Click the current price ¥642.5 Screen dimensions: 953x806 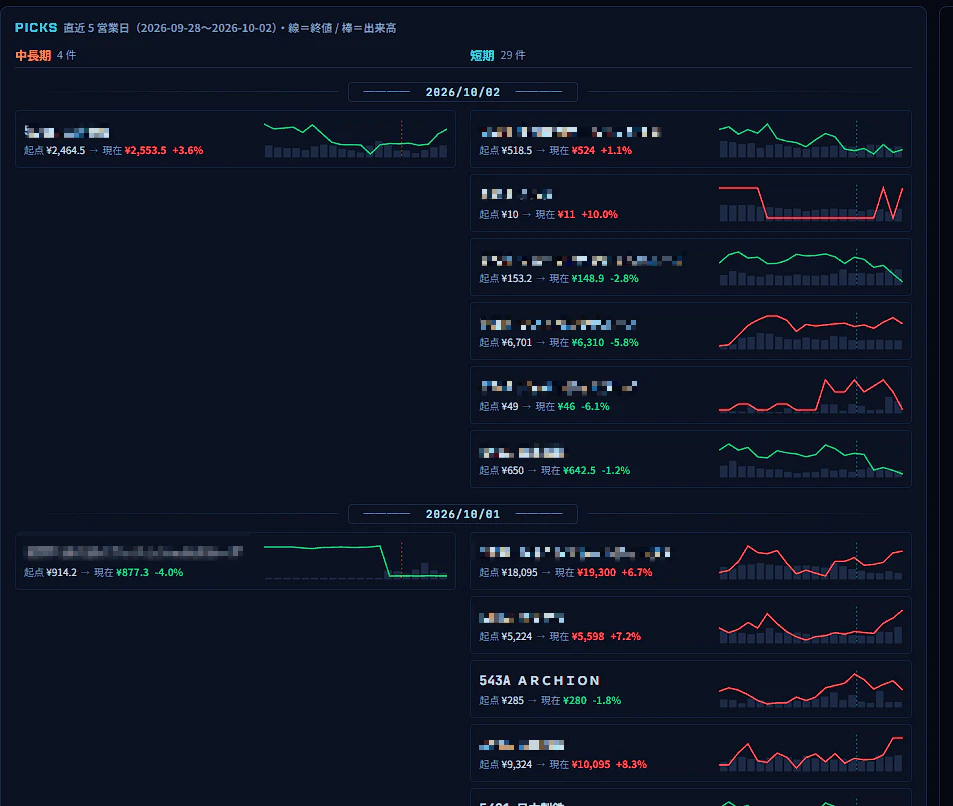click(579, 470)
